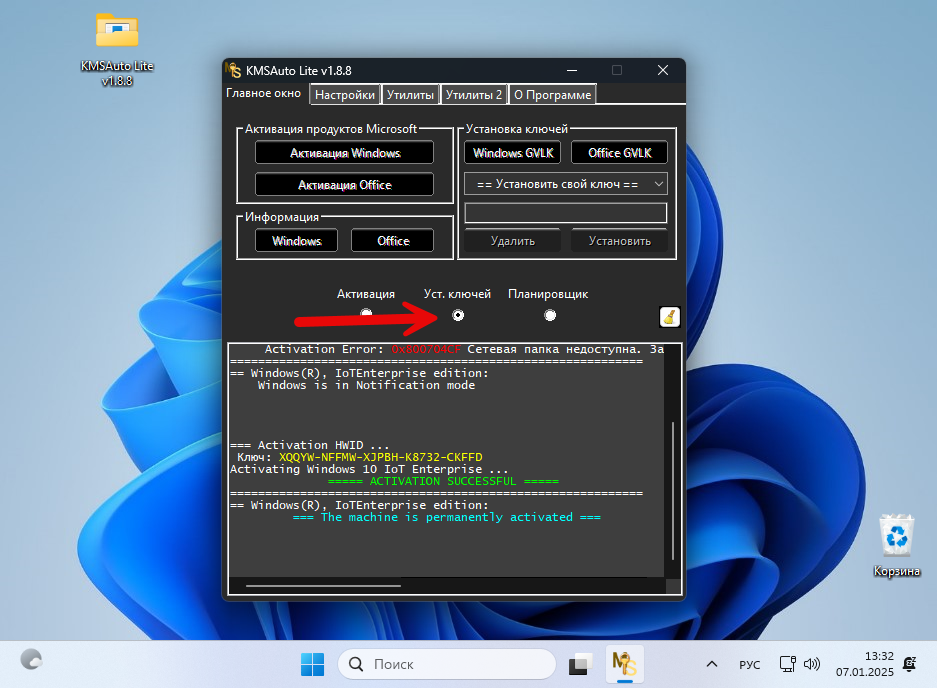Select the Активация radio button
This screenshot has width=937, height=688.
pos(366,314)
